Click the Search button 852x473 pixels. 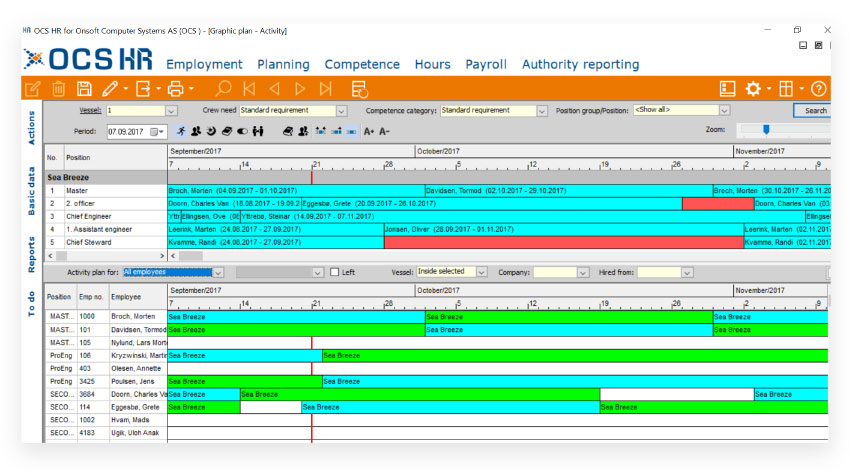(814, 111)
